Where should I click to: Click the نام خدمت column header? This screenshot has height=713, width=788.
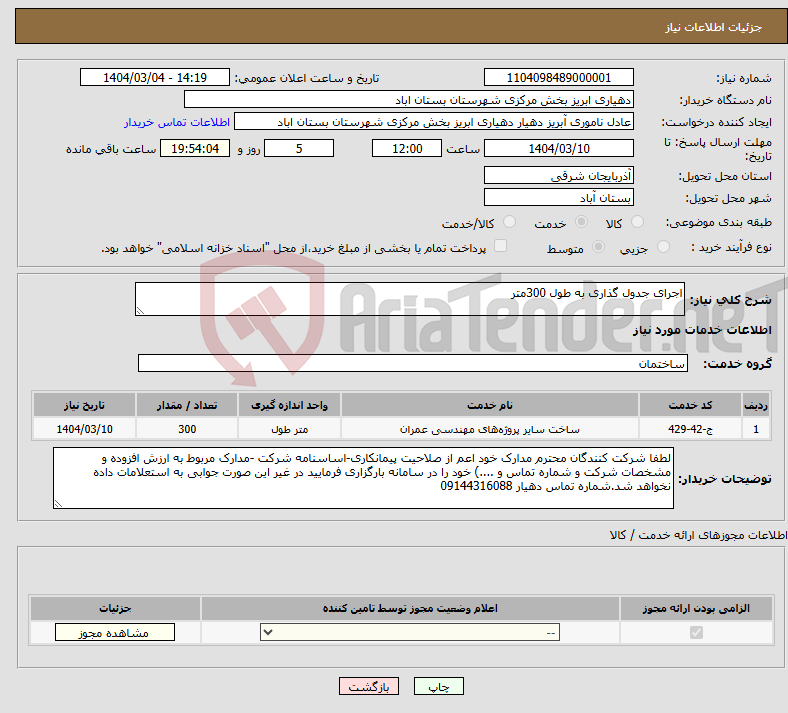coord(489,405)
